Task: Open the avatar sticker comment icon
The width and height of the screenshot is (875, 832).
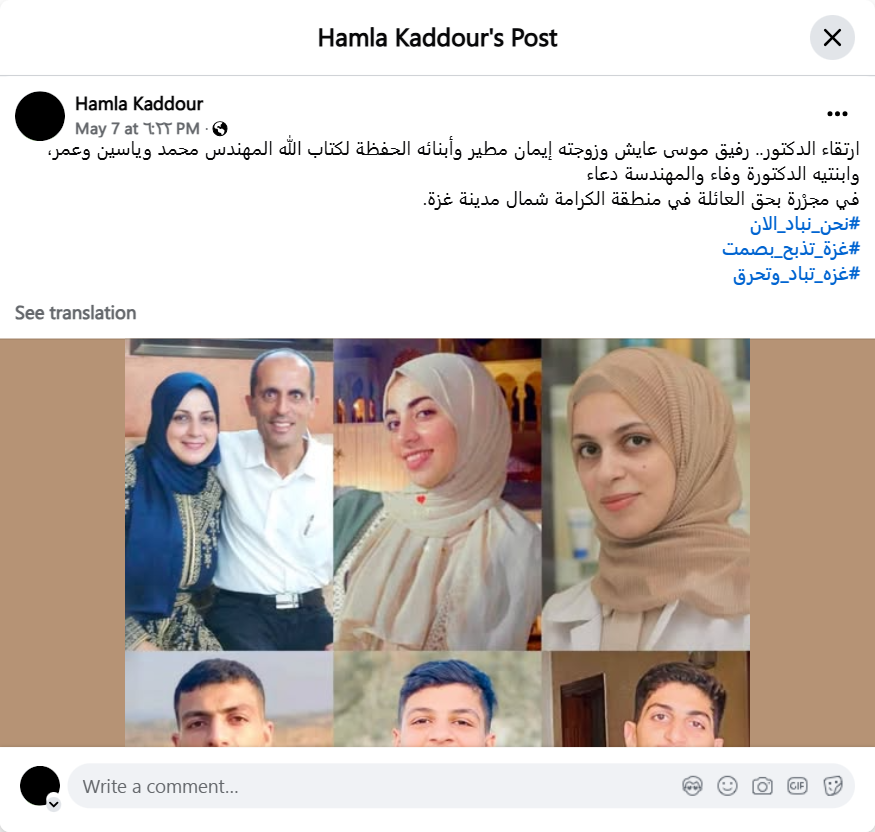Action: pos(693,786)
